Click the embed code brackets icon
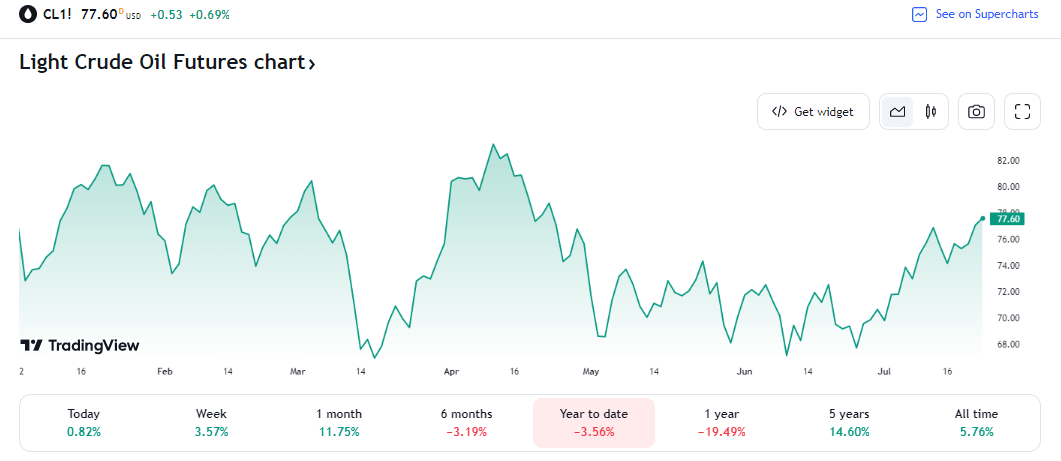The height and width of the screenshot is (461, 1061). point(779,112)
